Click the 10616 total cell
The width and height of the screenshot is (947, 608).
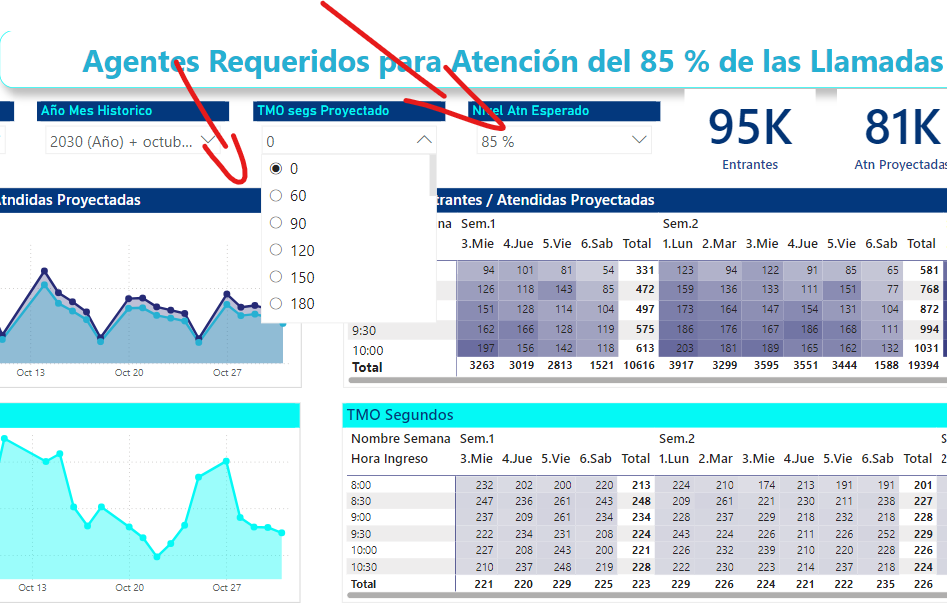pyautogui.click(x=639, y=365)
